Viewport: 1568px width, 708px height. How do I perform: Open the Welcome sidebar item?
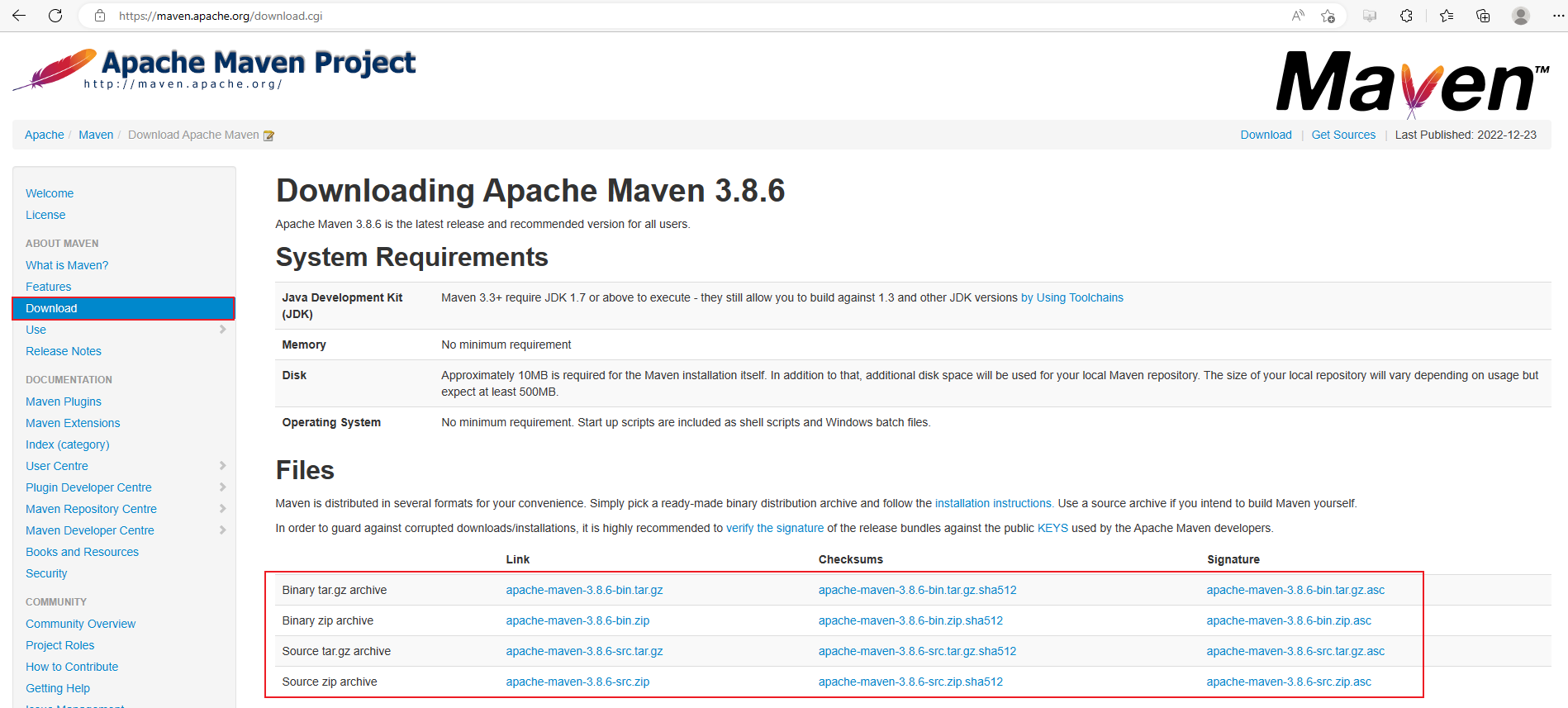pyautogui.click(x=50, y=193)
